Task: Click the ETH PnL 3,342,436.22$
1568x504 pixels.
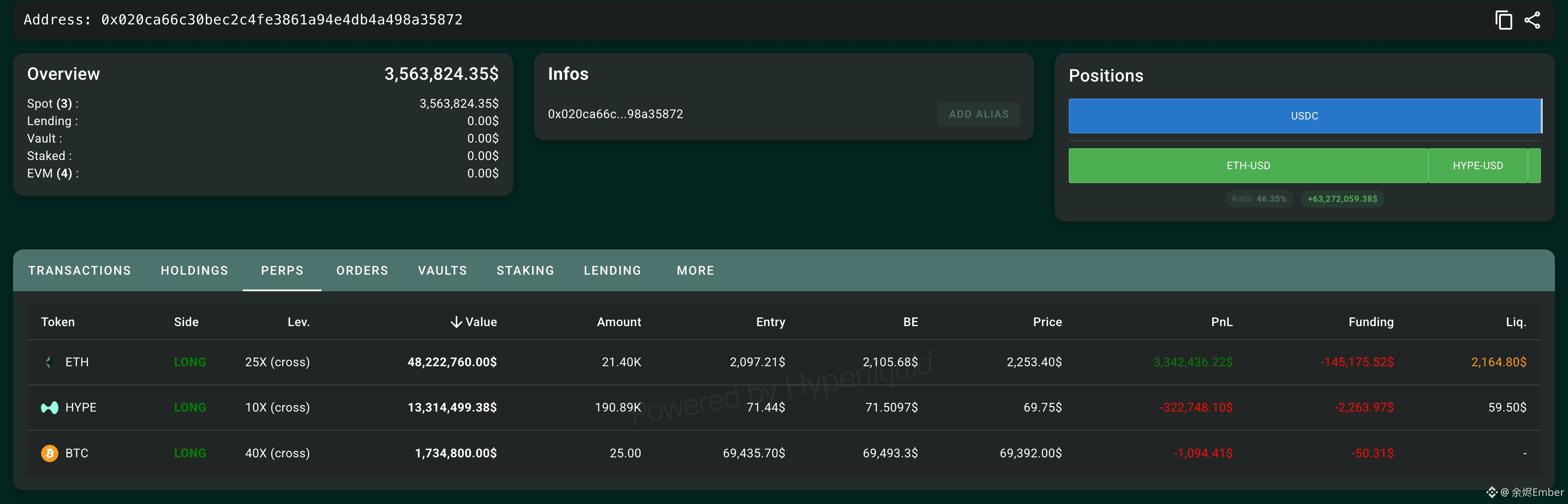Action: pos(1193,362)
